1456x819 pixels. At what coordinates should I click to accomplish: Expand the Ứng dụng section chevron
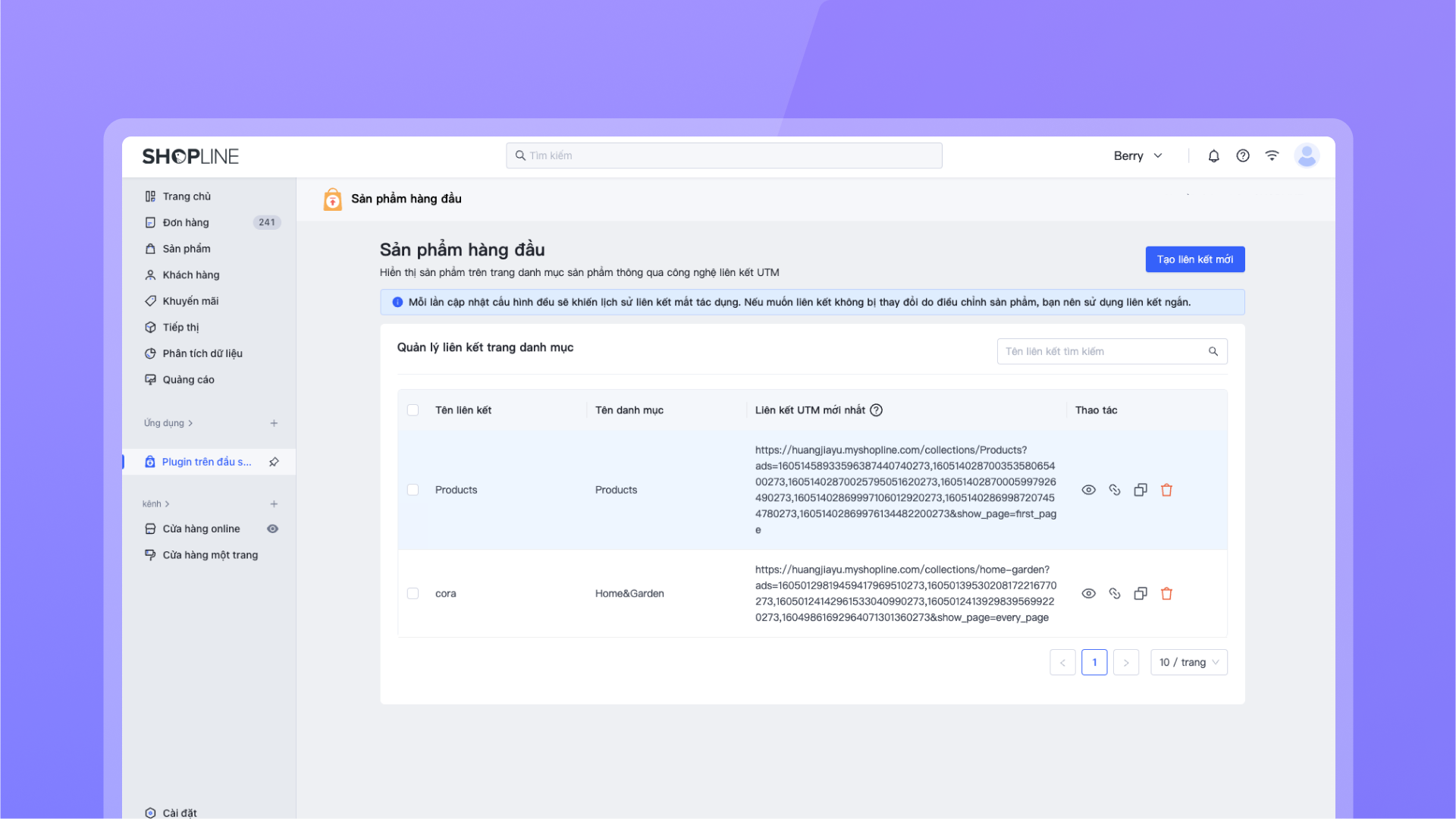(190, 424)
